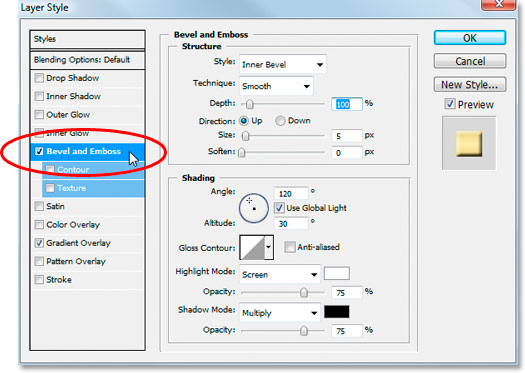The width and height of the screenshot is (525, 373).
Task: Uncheck the Gradient Overlay checkbox
Action: (39, 243)
